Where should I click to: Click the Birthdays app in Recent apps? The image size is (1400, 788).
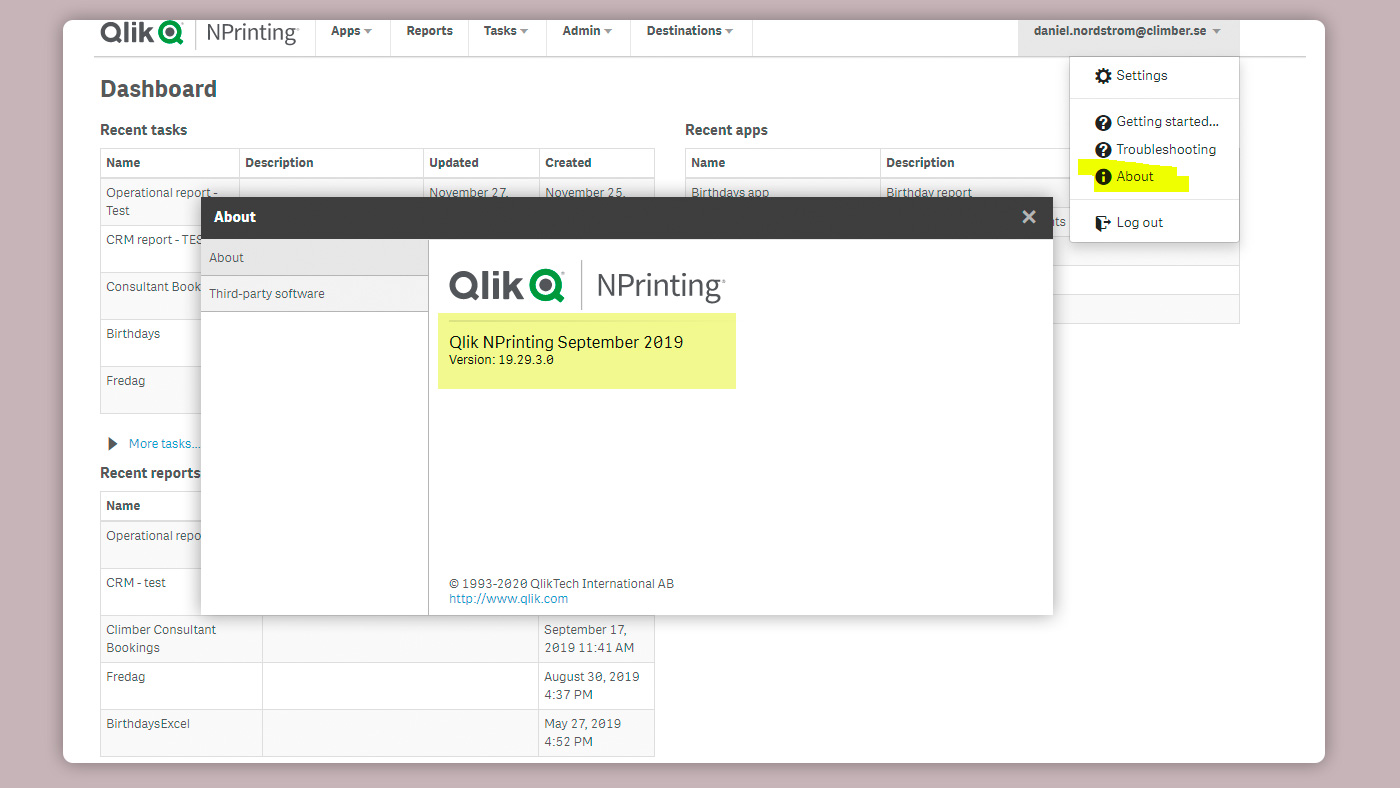click(x=730, y=193)
